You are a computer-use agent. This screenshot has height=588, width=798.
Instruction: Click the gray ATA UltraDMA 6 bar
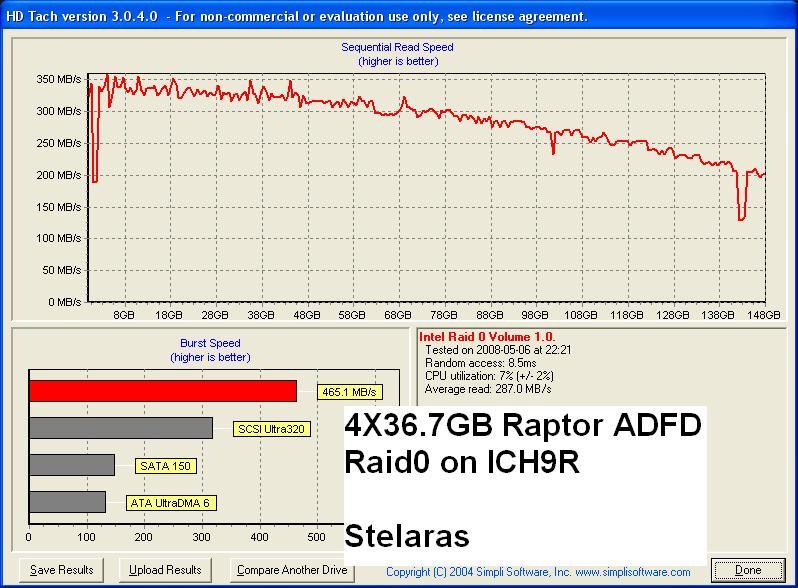(x=68, y=502)
